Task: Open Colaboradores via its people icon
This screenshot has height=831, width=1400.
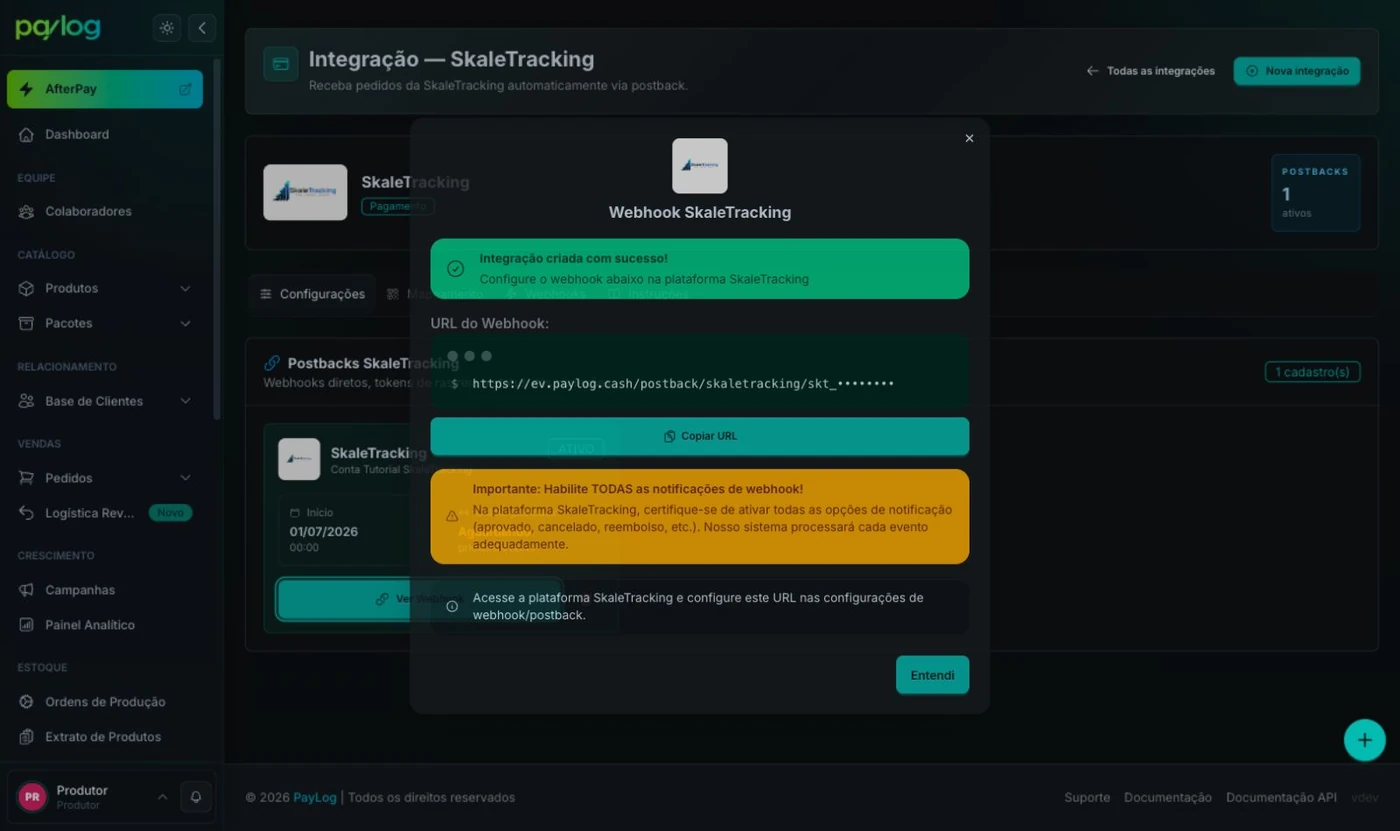Action: click(27, 211)
